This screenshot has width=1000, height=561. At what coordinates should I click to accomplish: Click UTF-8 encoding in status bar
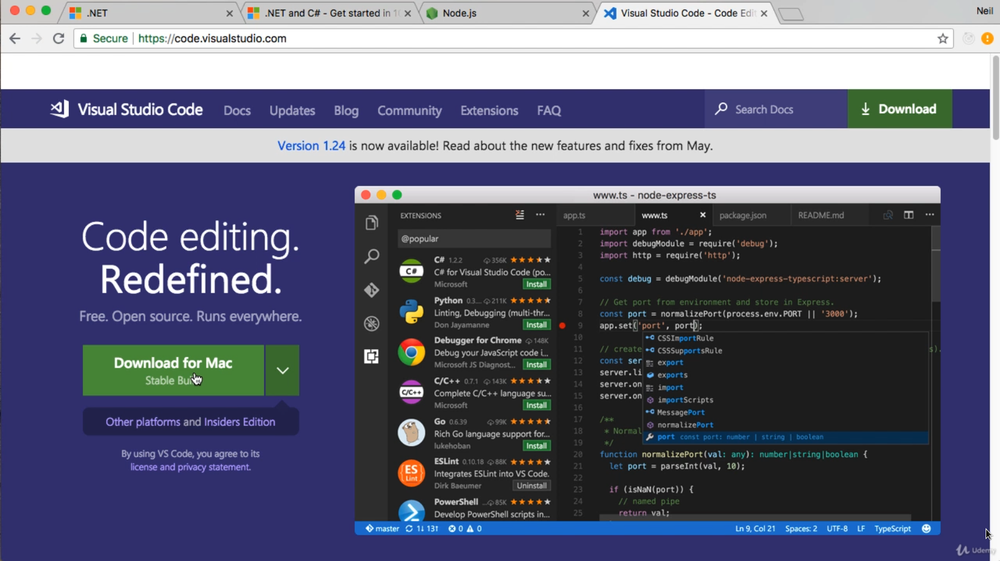coord(837,528)
